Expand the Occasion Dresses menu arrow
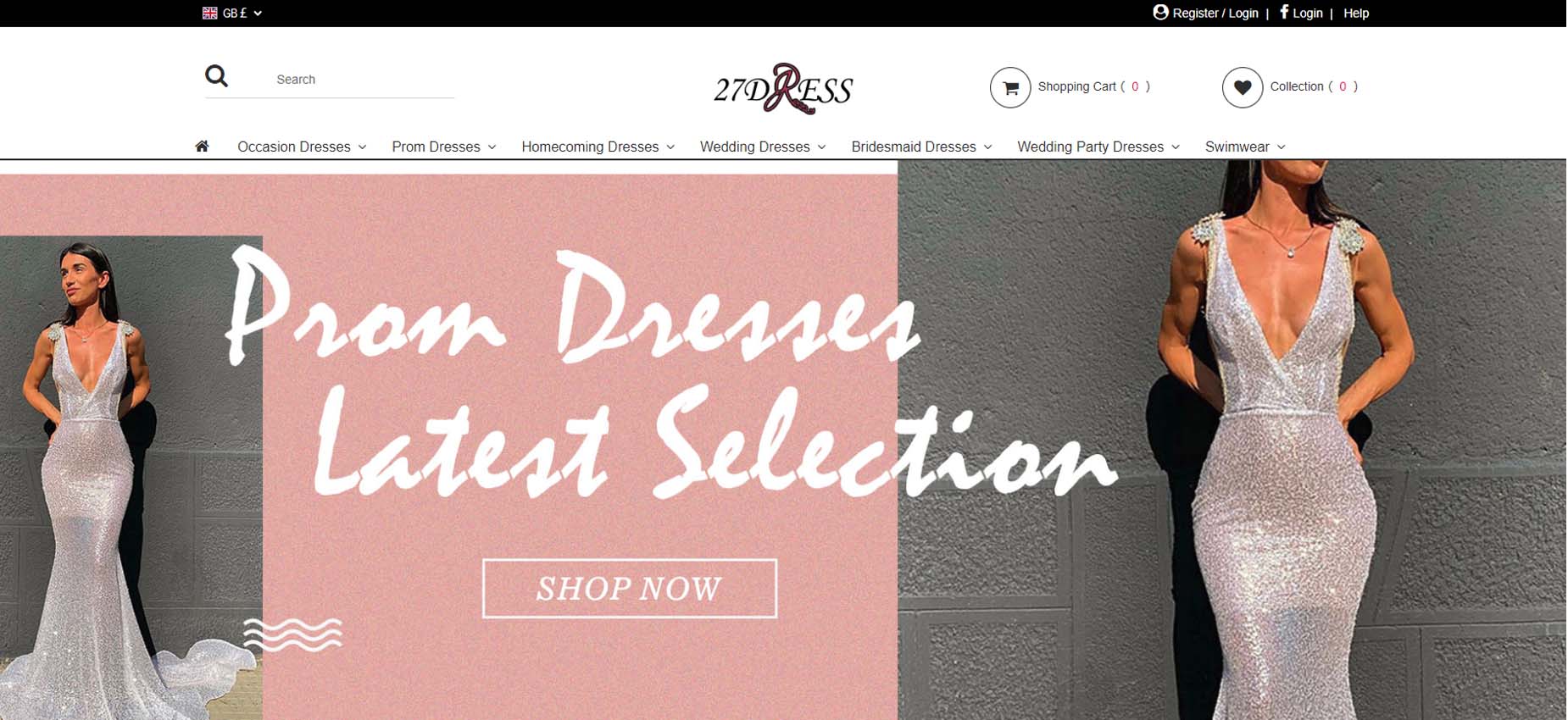Viewport: 1568px width, 720px height. coord(362,147)
